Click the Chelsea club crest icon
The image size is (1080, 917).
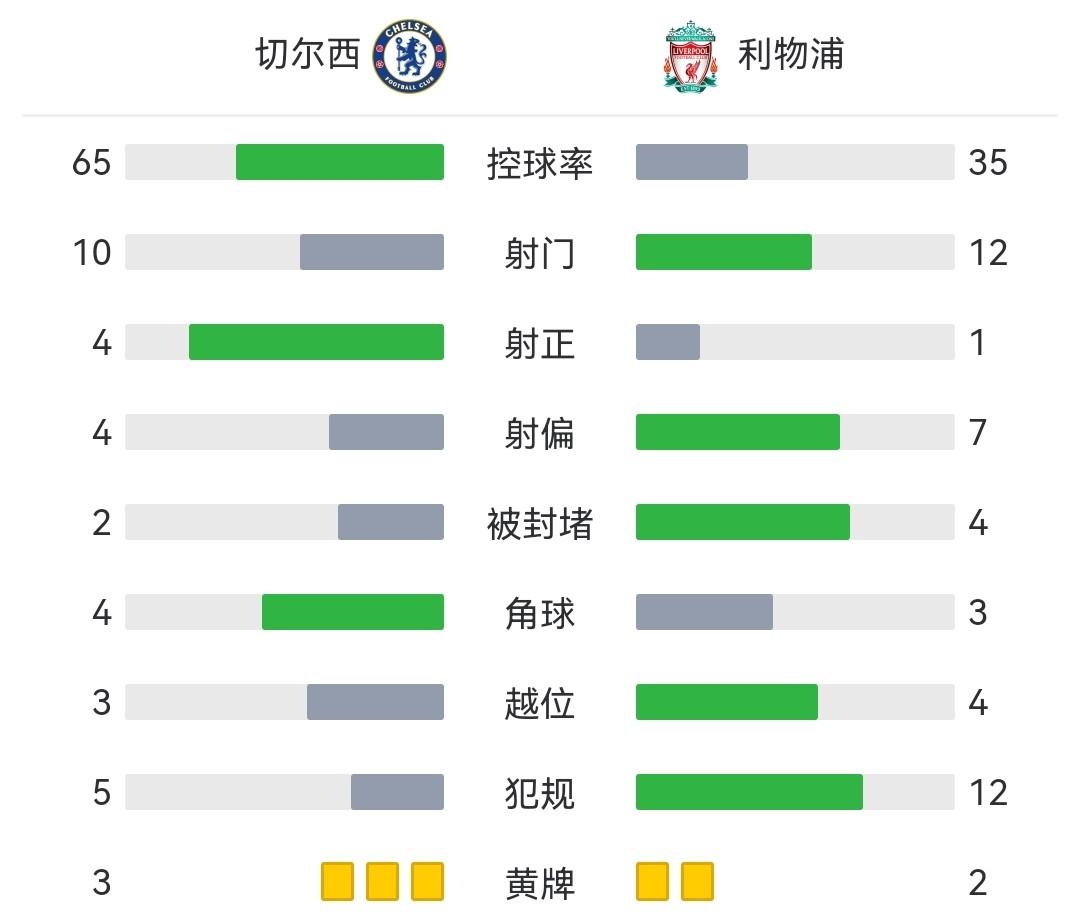[x=410, y=57]
